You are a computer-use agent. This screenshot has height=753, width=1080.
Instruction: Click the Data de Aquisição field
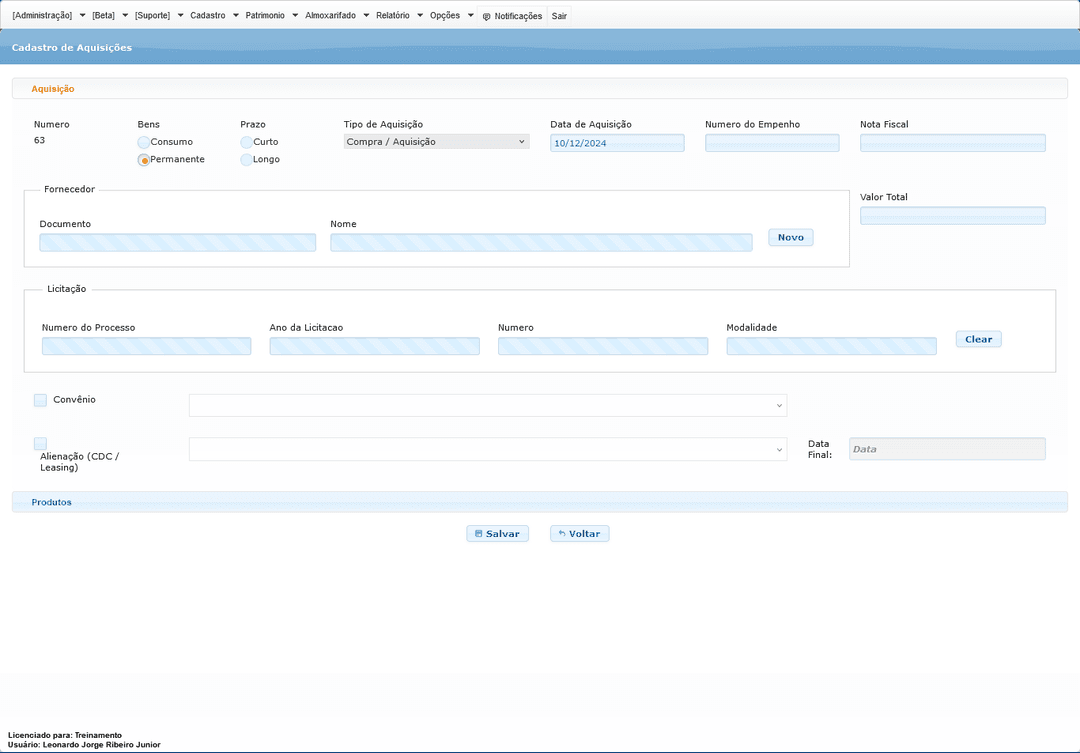(617, 143)
